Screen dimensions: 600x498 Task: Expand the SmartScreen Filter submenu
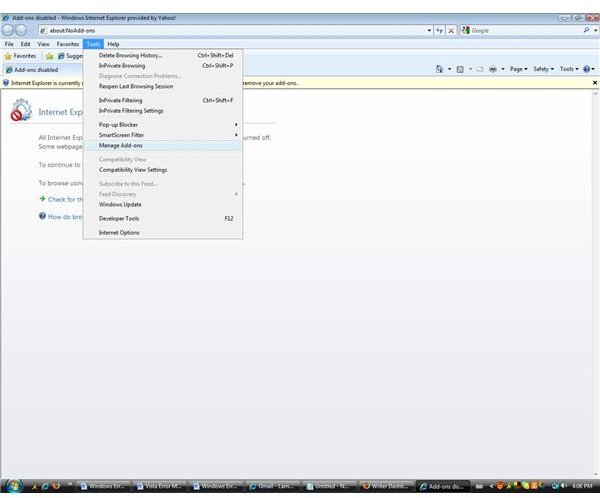pos(163,135)
